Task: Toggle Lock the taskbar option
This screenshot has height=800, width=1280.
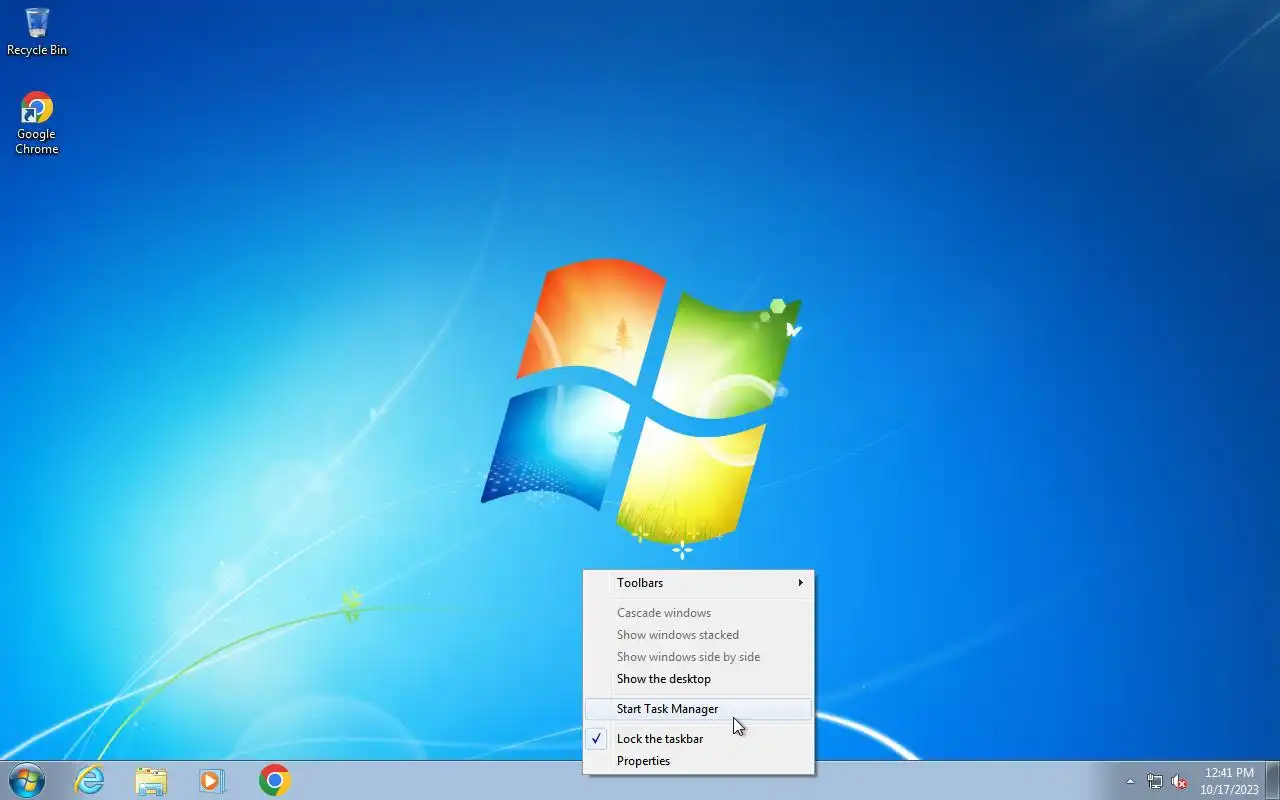Action: (x=699, y=739)
